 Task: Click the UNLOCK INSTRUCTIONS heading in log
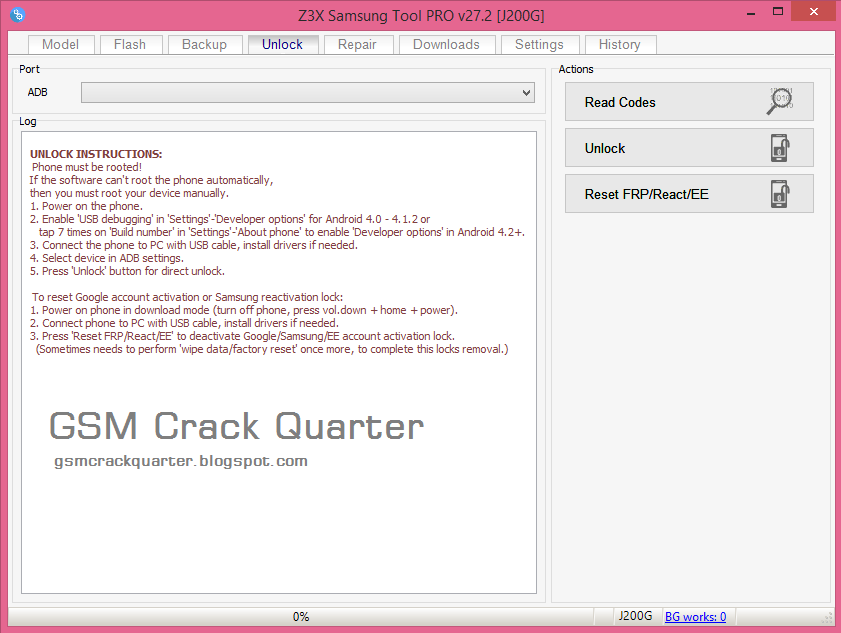pos(96,154)
